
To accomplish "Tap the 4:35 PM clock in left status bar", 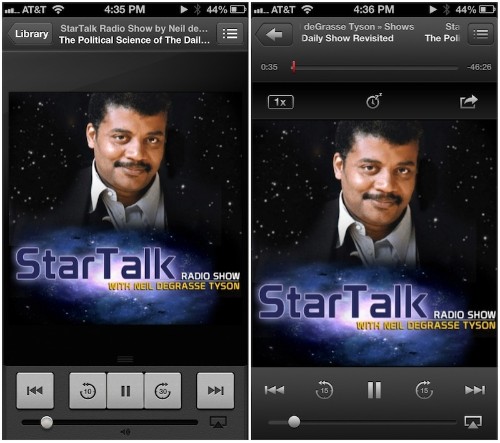I will coord(124,9).
